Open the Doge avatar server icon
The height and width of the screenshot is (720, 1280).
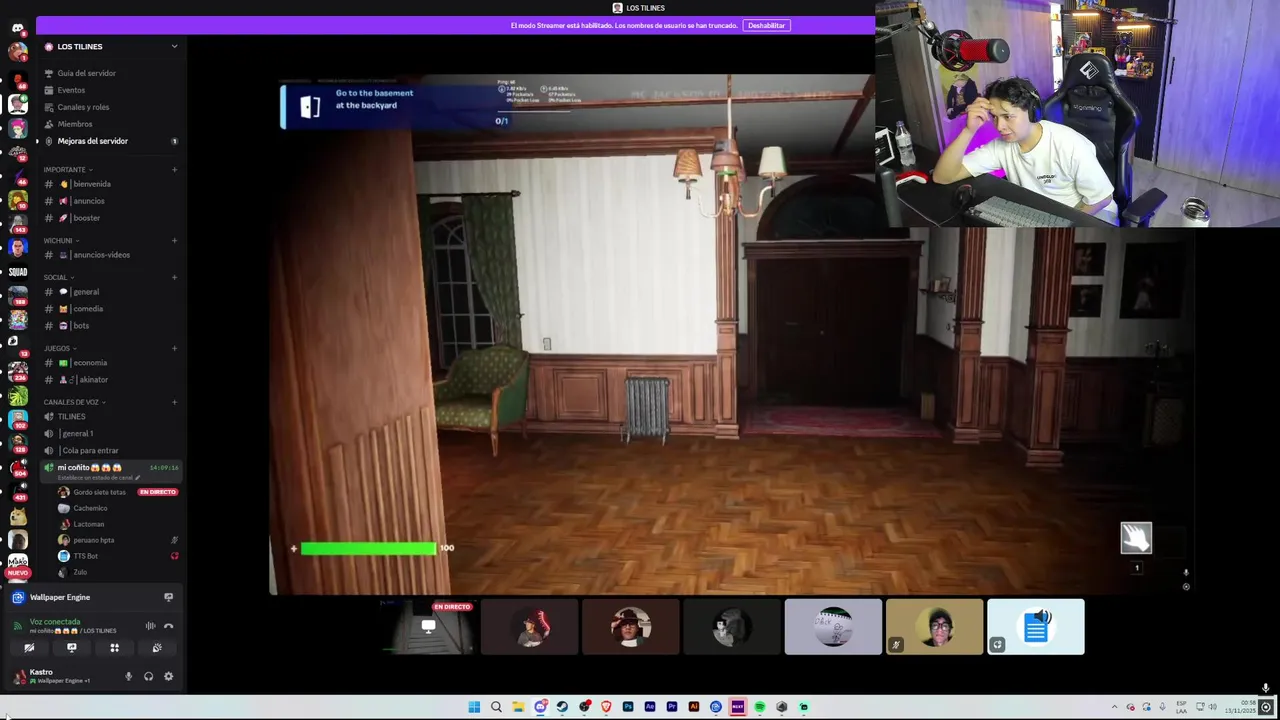(x=17, y=516)
